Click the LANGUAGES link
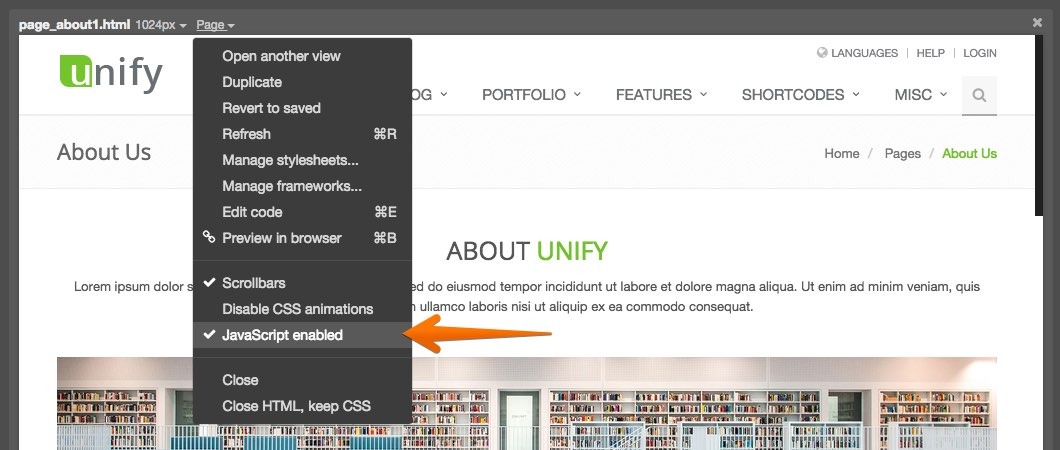The width and height of the screenshot is (1060, 450). pyautogui.click(x=865, y=53)
